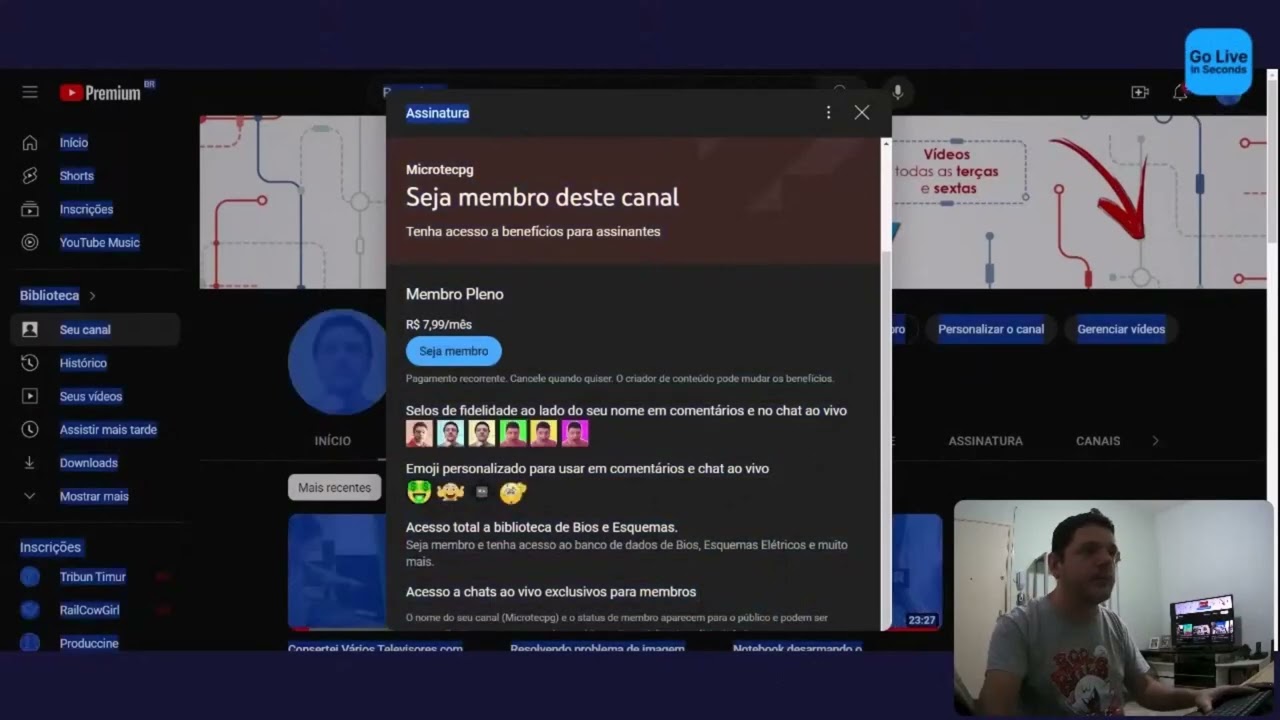Image resolution: width=1280 pixels, height=720 pixels.
Task: Click the Membro Pleno tier title
Action: (x=455, y=294)
